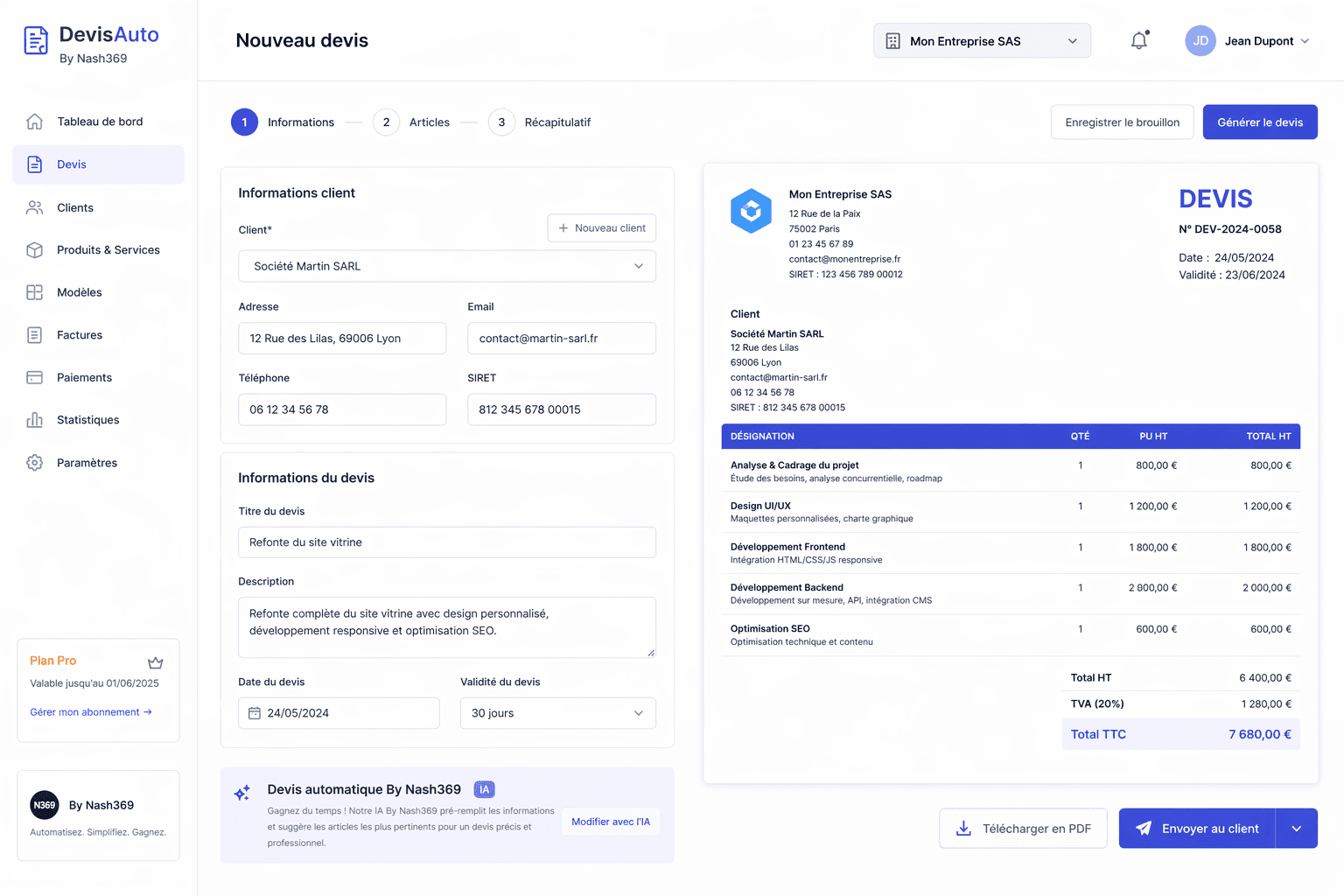Image resolution: width=1344 pixels, height=896 pixels.
Task: Go to step 2 Articles
Action: coord(387,122)
